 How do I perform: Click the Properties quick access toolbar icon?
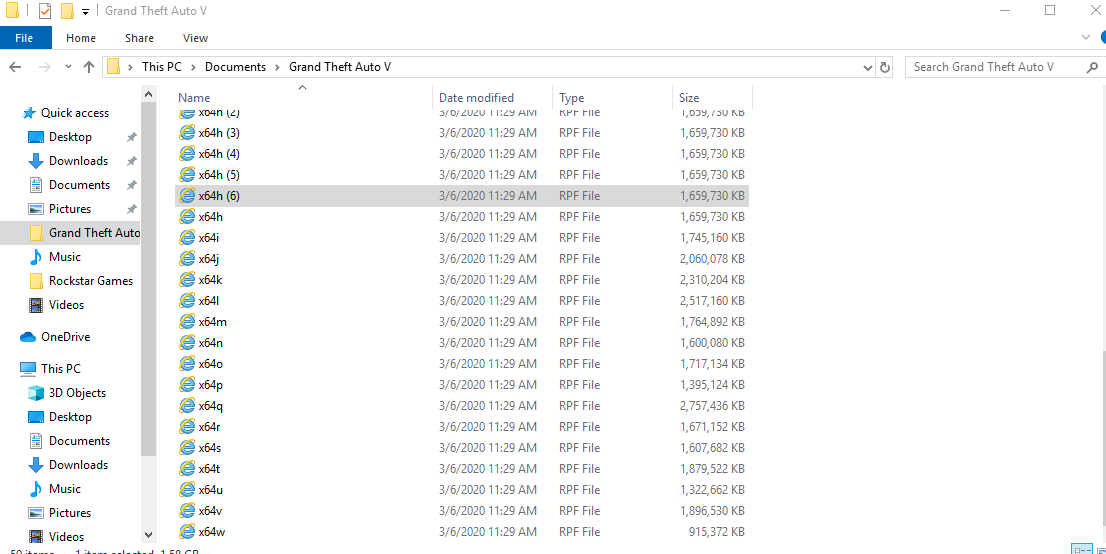click(x=44, y=11)
